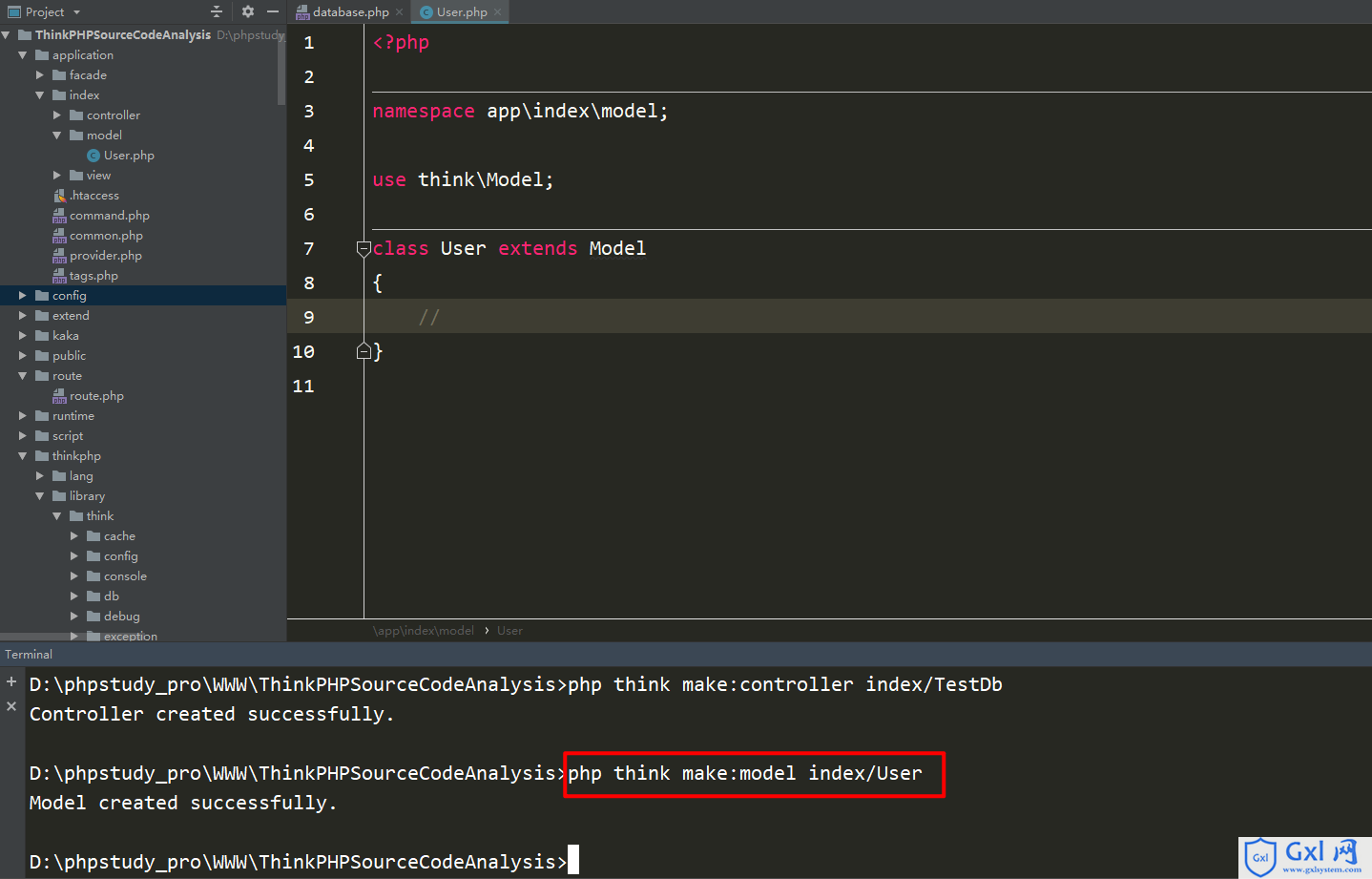The width and height of the screenshot is (1372, 879).
Task: Click the collapse all icon in Project panel
Action: pyautogui.click(x=217, y=11)
